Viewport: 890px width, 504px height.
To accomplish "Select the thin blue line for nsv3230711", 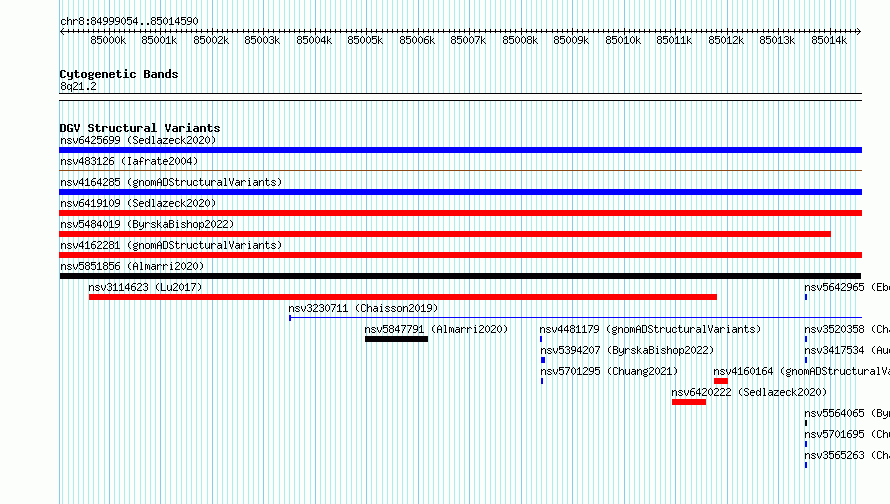I will tap(576, 318).
